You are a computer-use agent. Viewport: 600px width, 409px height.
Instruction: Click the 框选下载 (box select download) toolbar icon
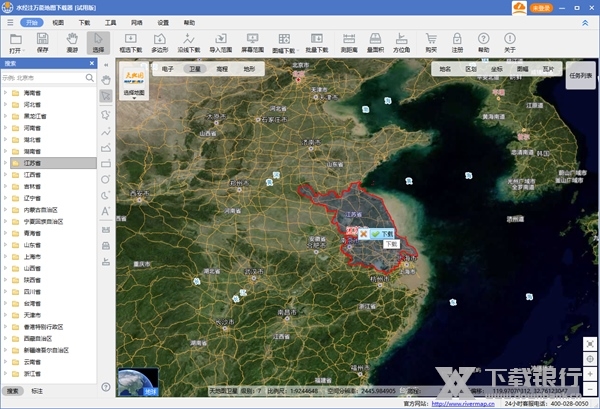tap(130, 41)
